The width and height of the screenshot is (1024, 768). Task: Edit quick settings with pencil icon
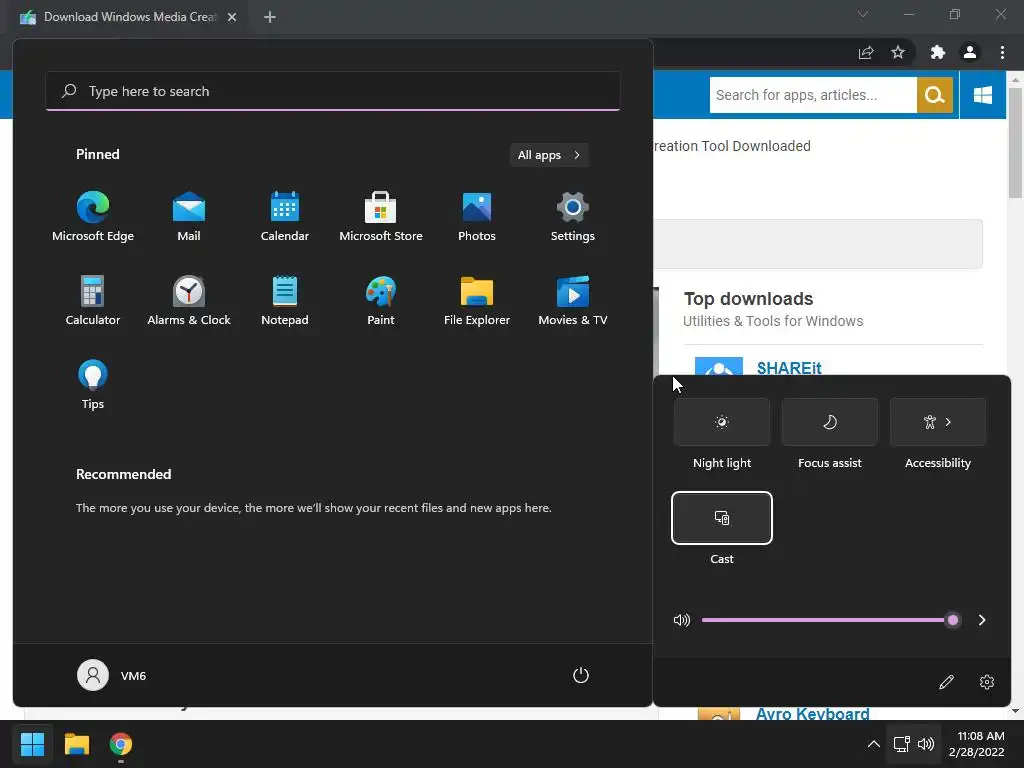point(946,682)
